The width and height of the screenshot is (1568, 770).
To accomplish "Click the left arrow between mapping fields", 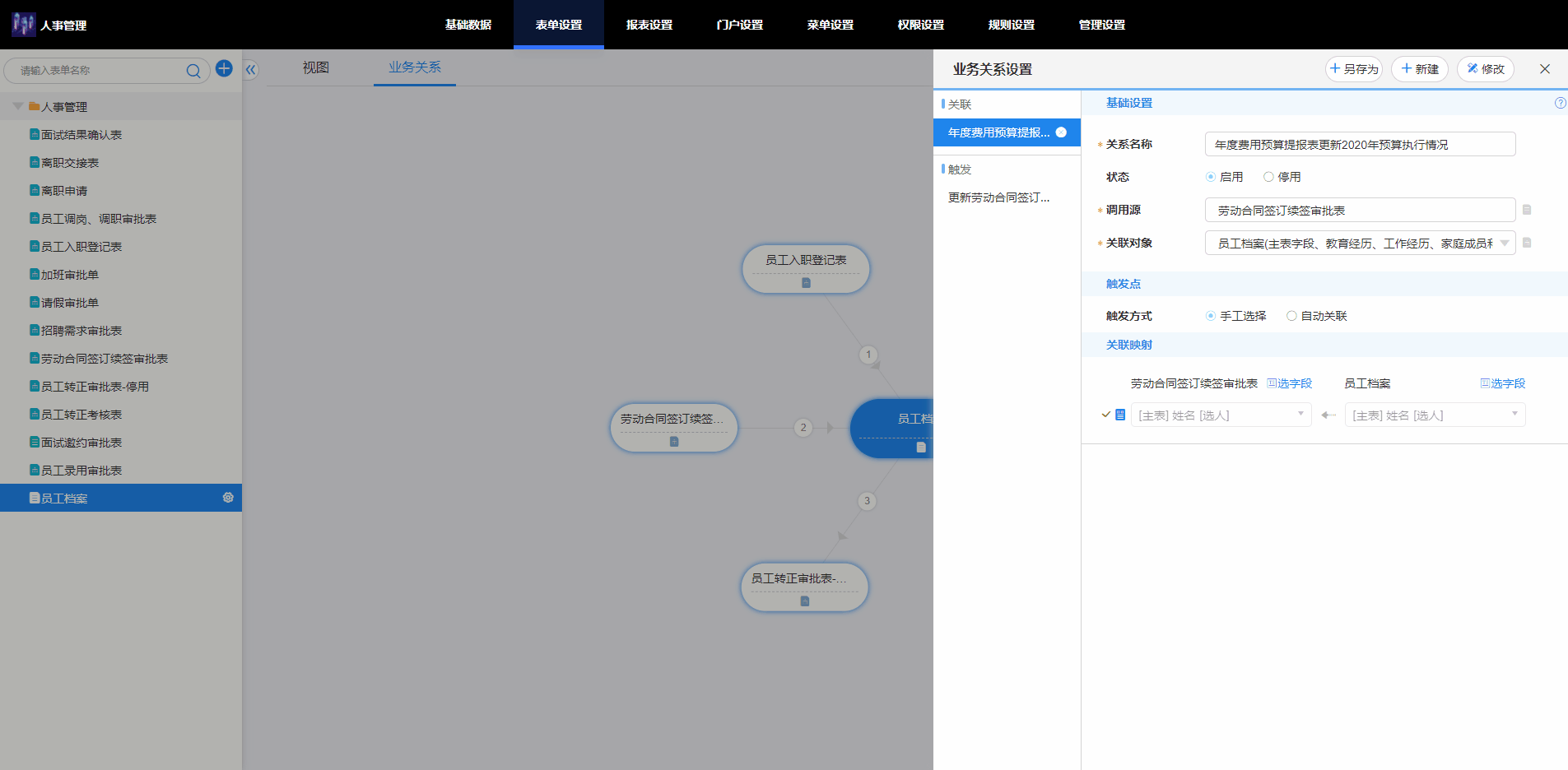I will pos(1328,415).
